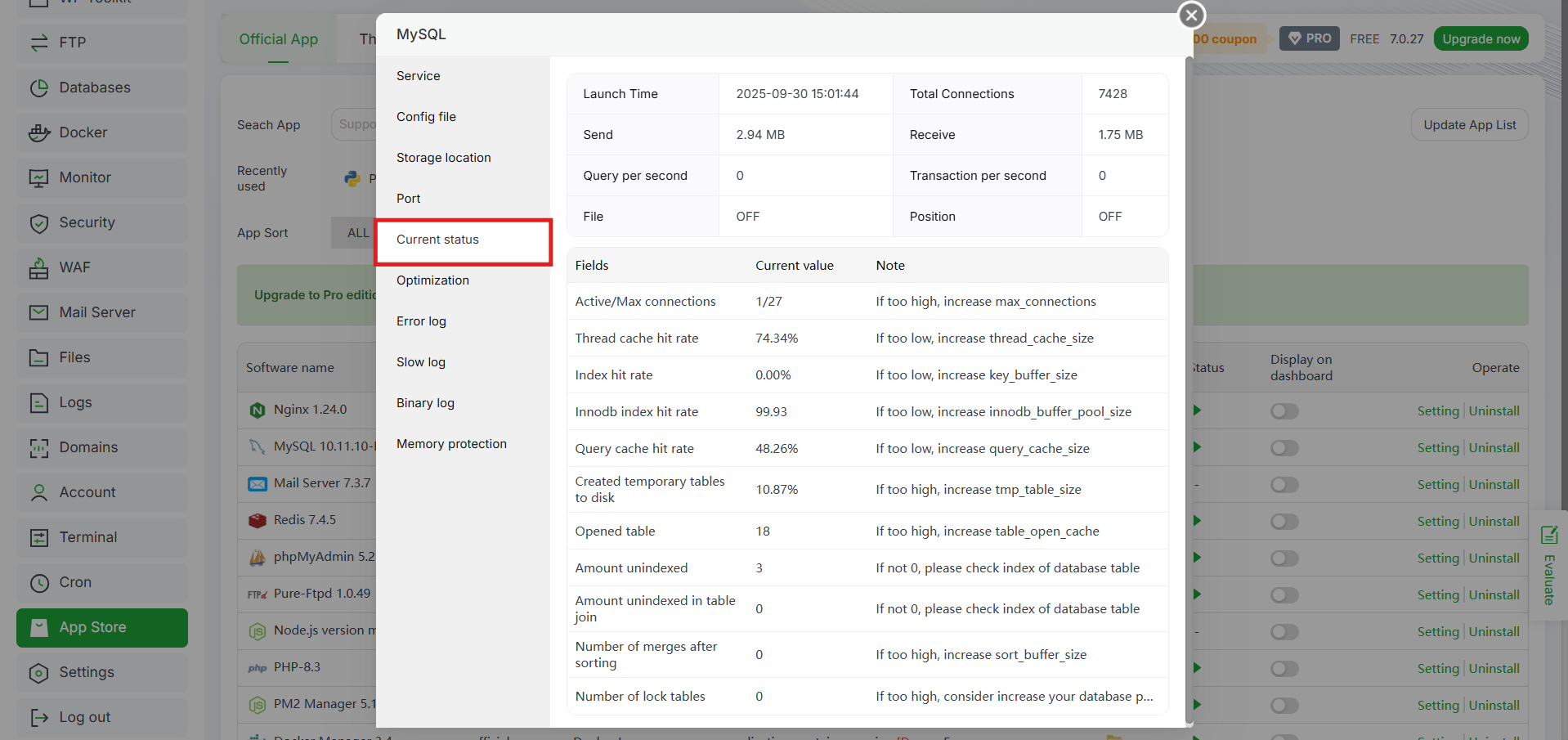Viewport: 1568px width, 740px height.
Task: Close the MySQL dialog
Action: tap(1191, 15)
